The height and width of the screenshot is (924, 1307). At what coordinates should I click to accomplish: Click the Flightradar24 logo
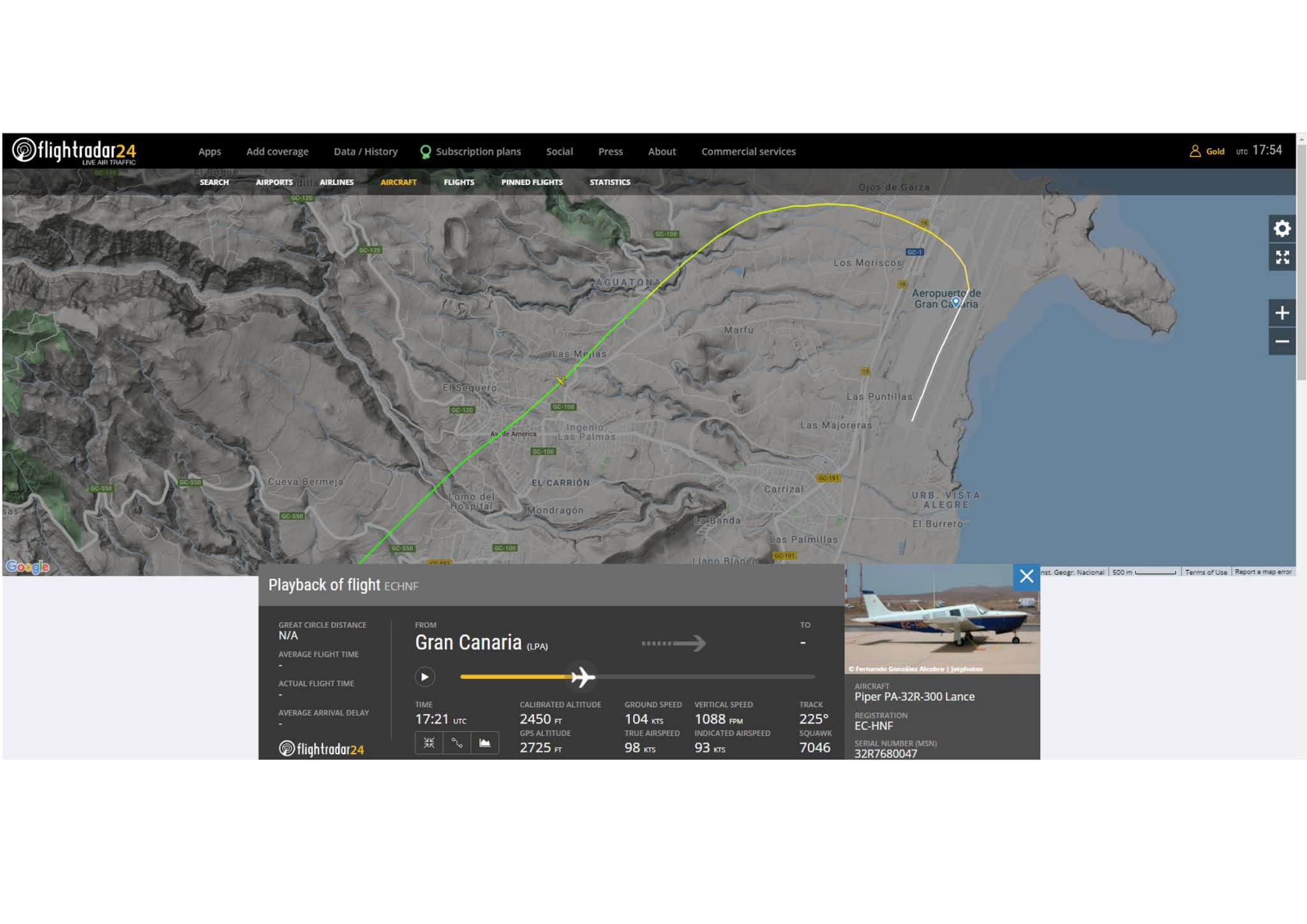pos(74,151)
